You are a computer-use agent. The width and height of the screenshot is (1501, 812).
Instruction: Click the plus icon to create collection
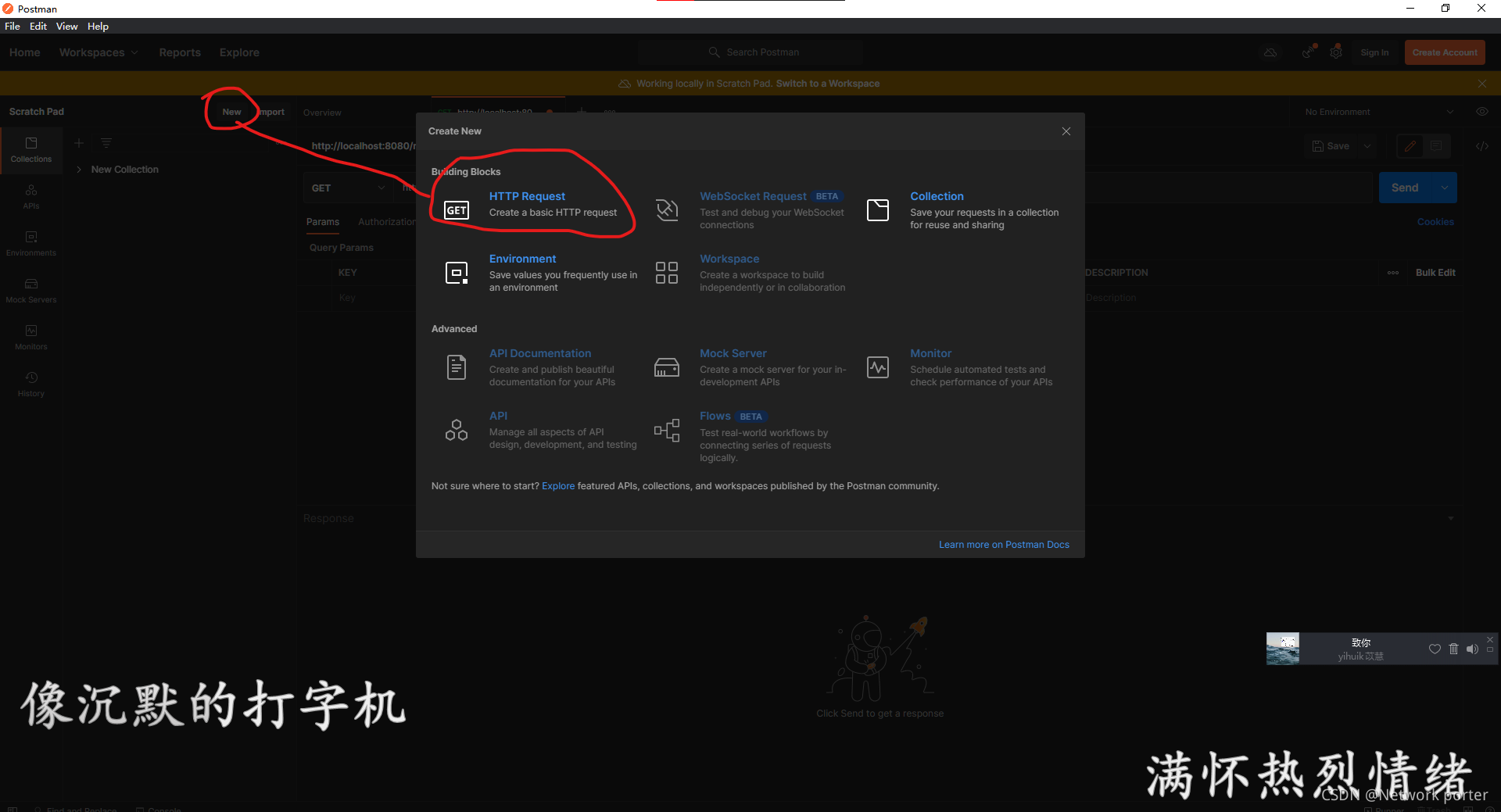point(79,143)
